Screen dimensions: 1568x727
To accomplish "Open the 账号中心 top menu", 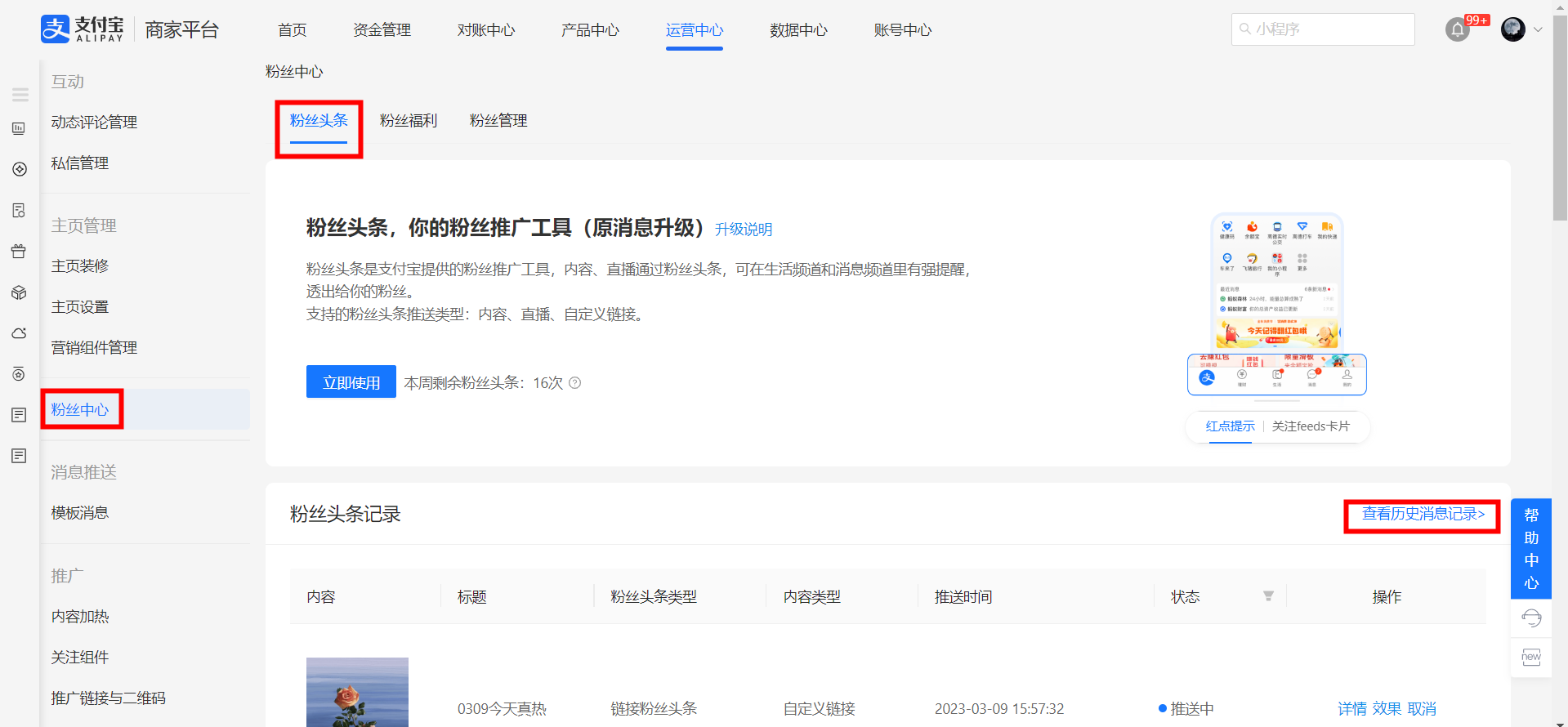I will [903, 30].
